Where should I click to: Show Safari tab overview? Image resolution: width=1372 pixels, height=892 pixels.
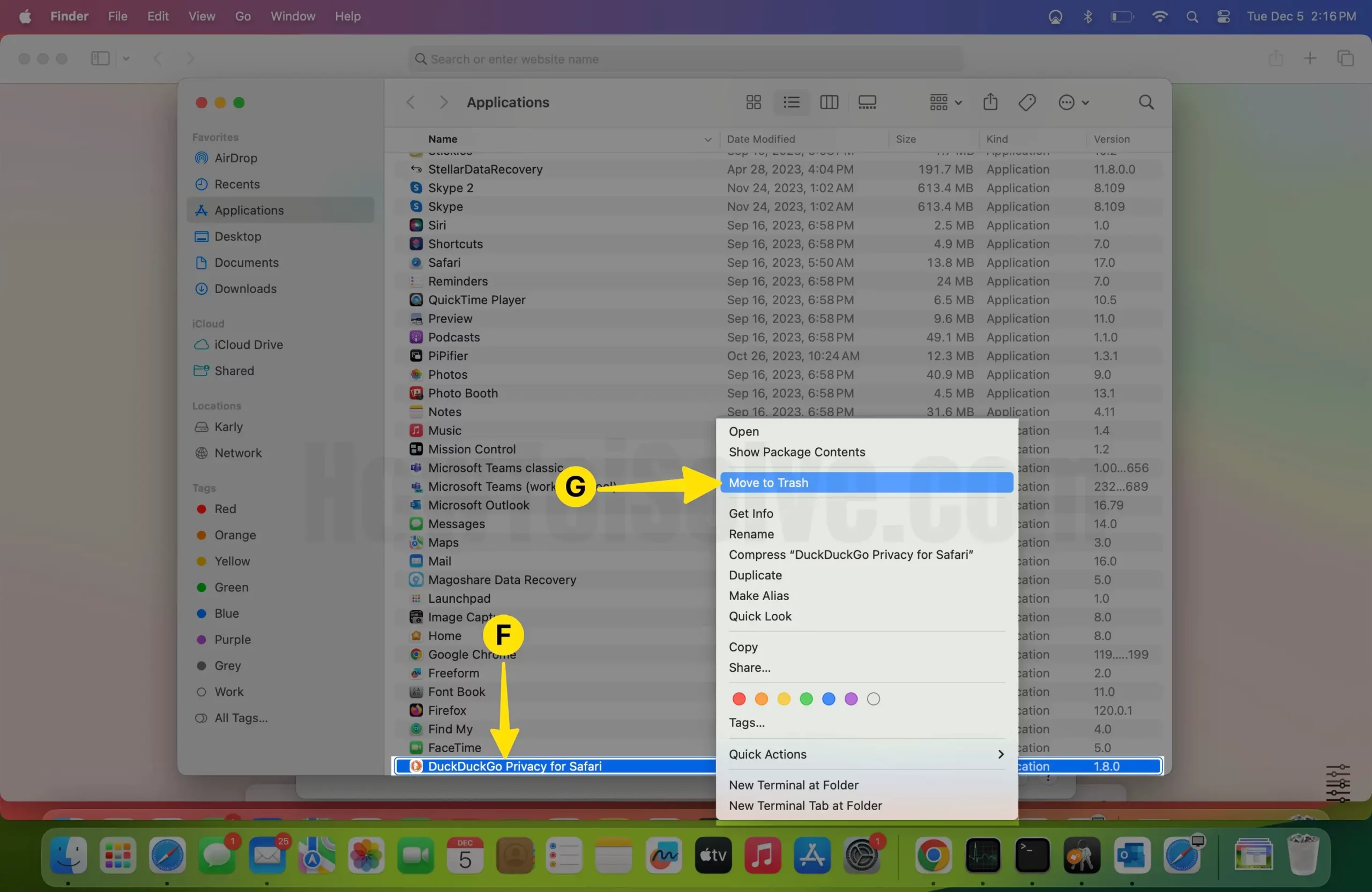[x=1346, y=59]
